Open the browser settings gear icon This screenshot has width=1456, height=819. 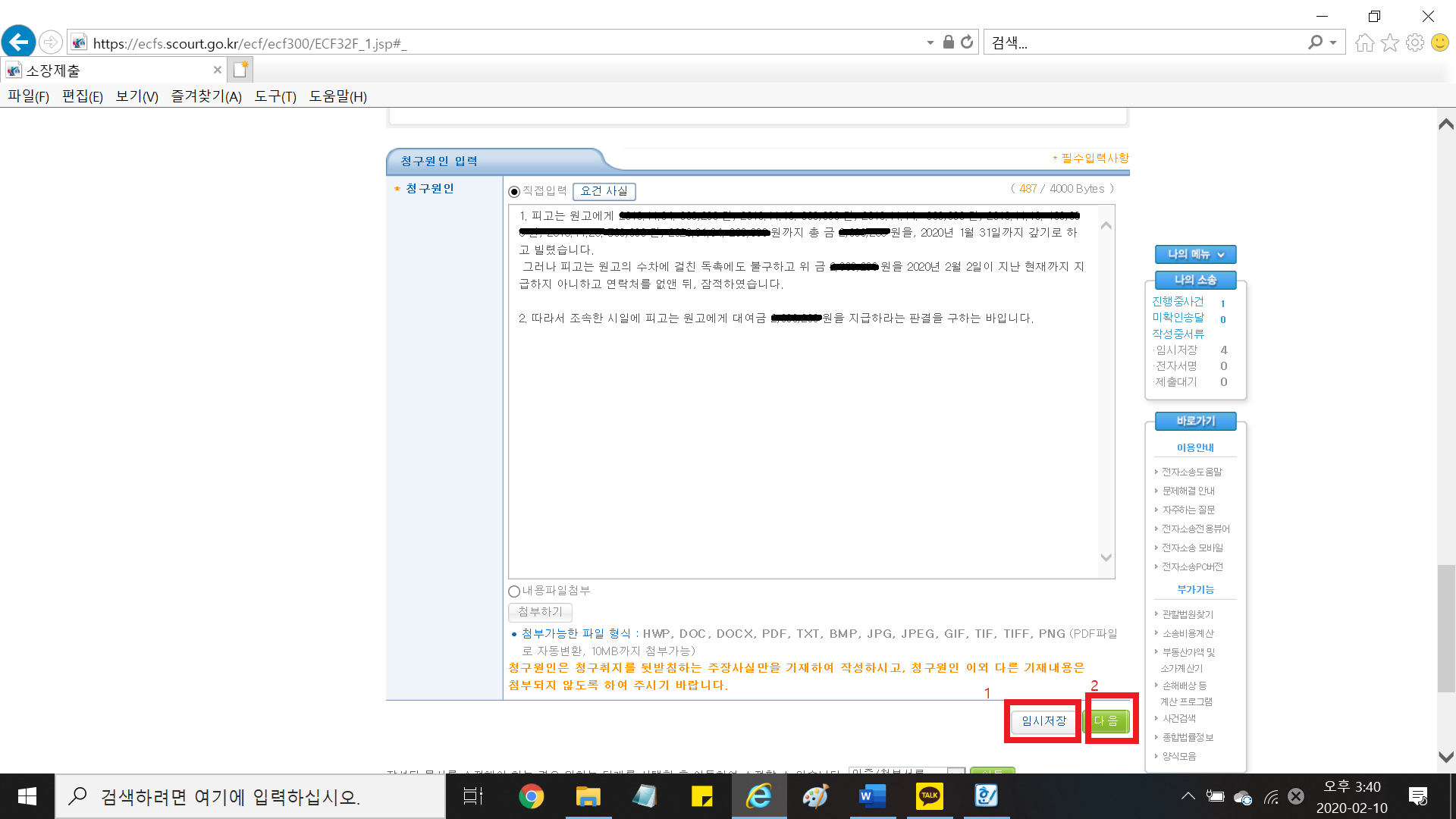point(1414,42)
